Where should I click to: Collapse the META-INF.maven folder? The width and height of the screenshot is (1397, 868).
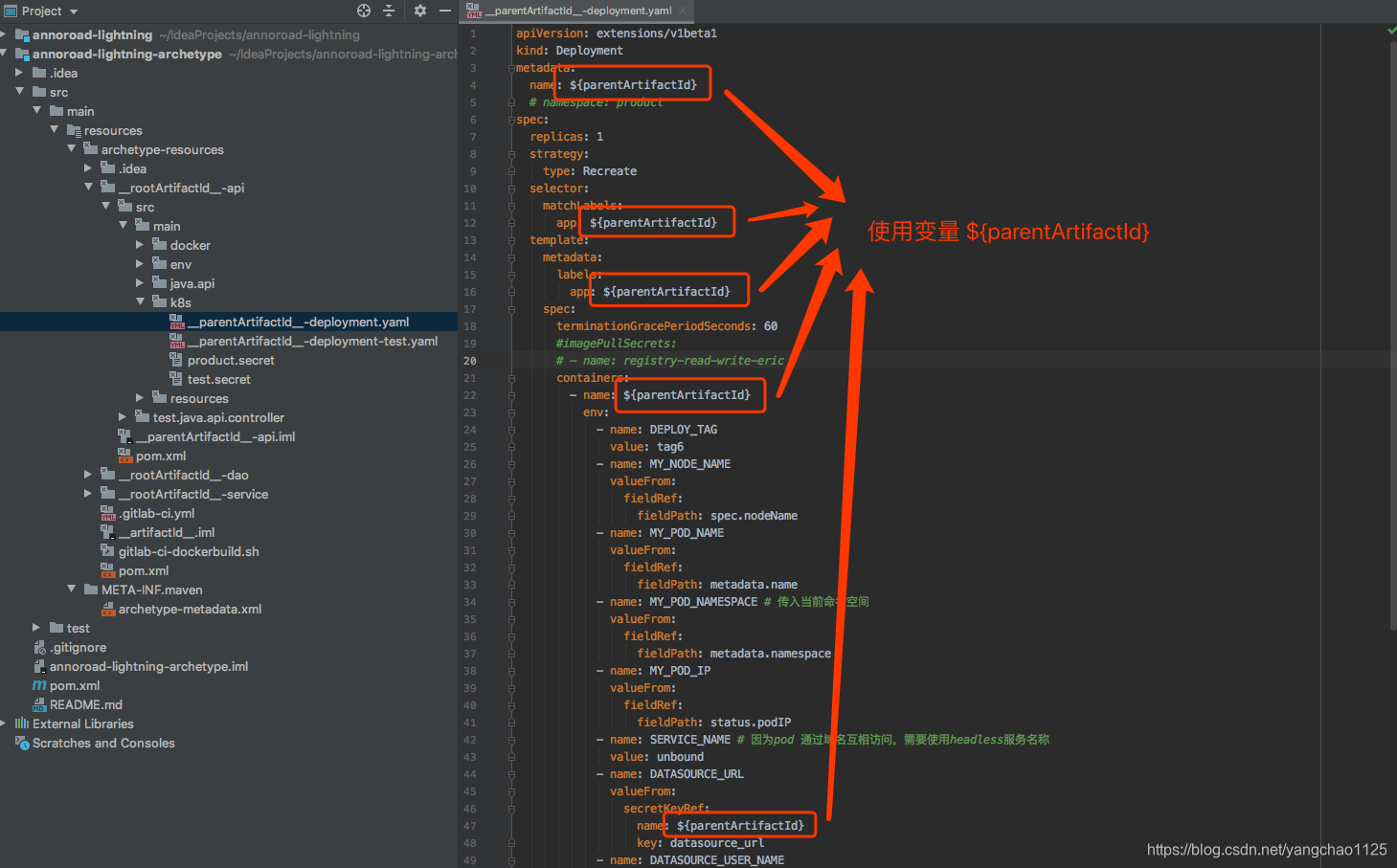[72, 590]
